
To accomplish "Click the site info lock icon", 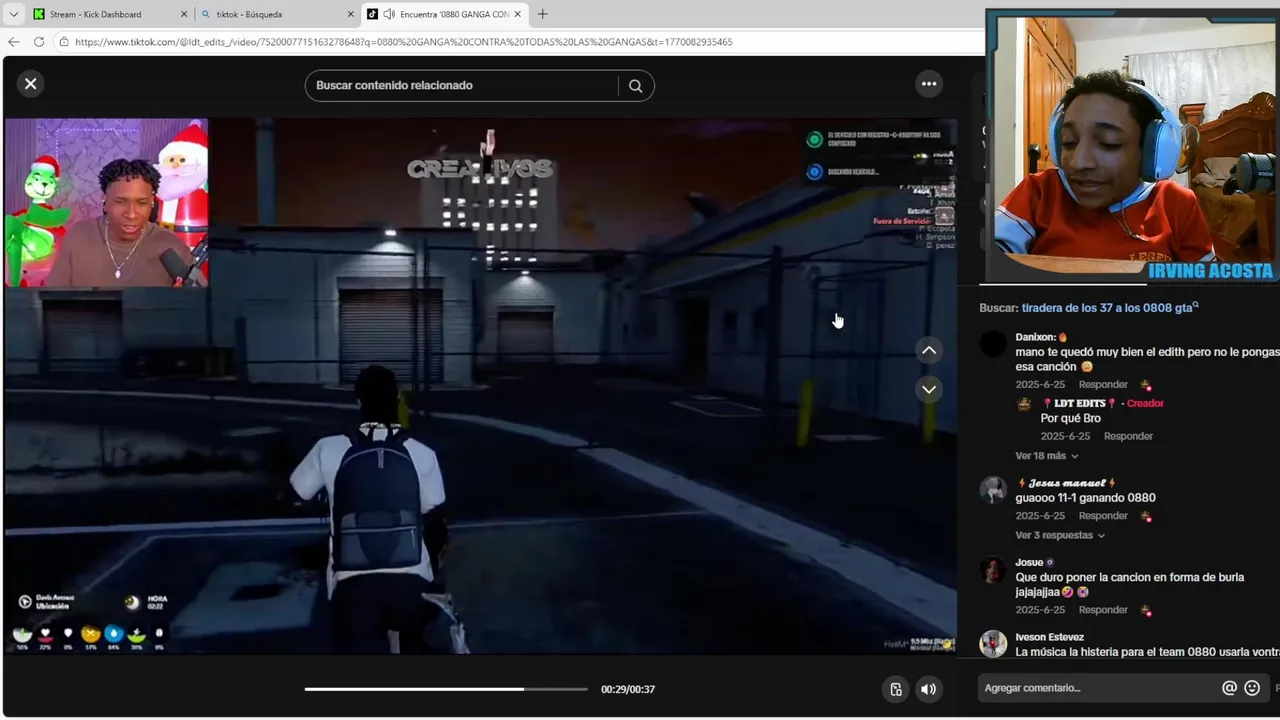I will coord(64,42).
